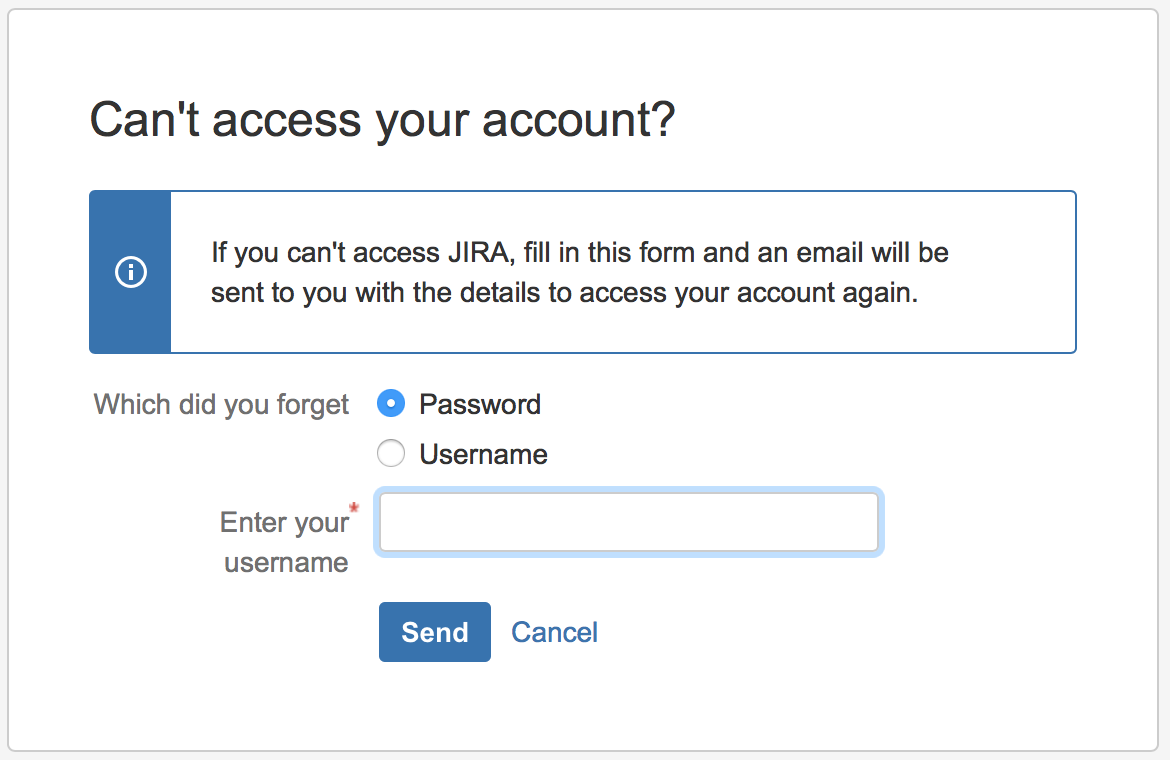
Task: Click the info circle icon
Action: tap(131, 271)
